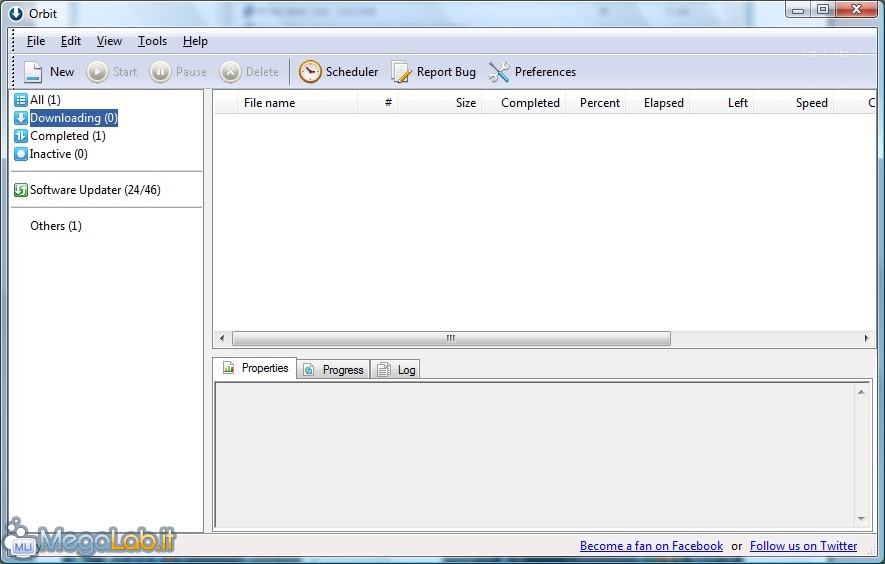Screen dimensions: 885x564
Task: Open the Scheduler clock icon
Action: (311, 72)
